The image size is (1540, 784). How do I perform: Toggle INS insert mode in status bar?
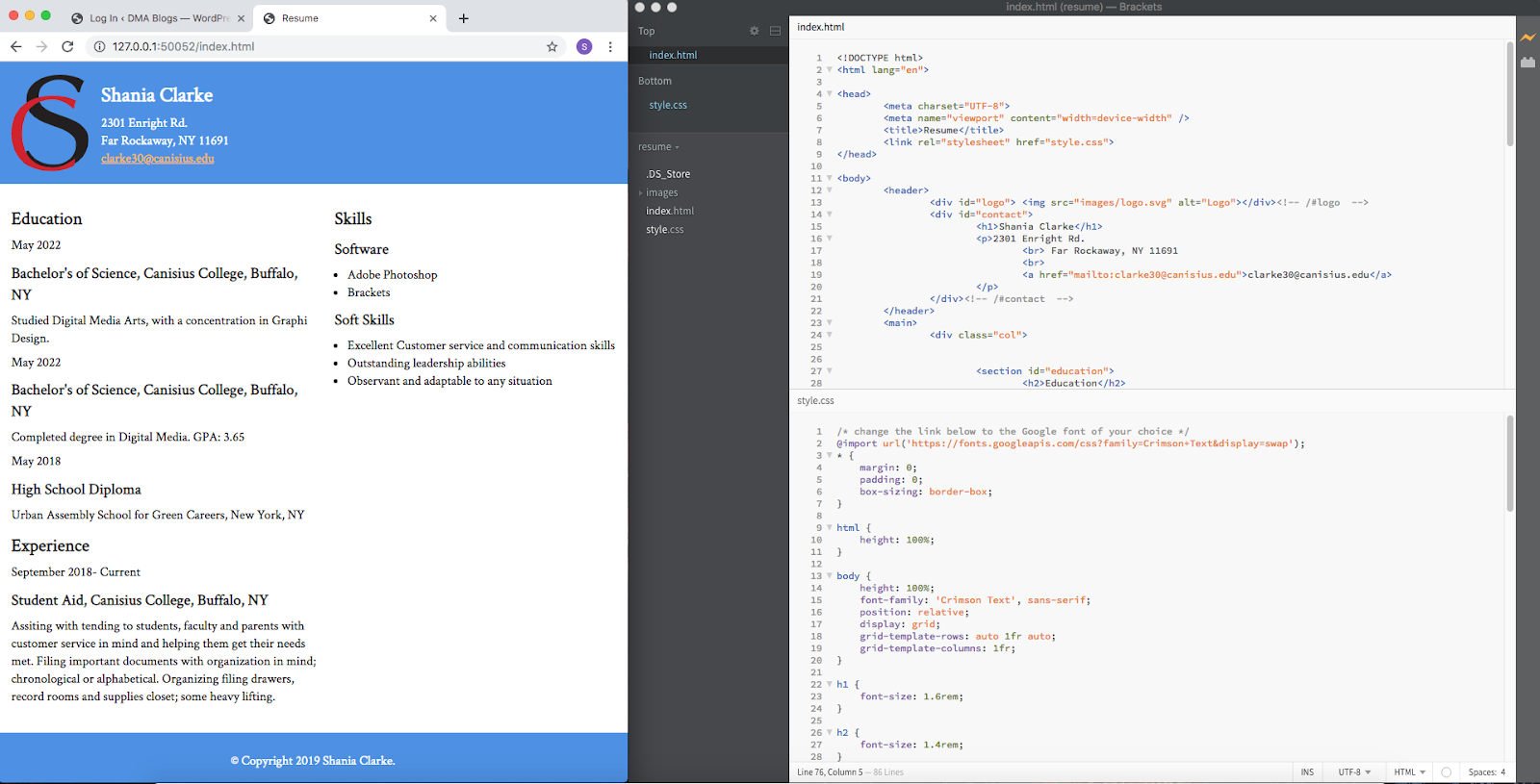1307,772
